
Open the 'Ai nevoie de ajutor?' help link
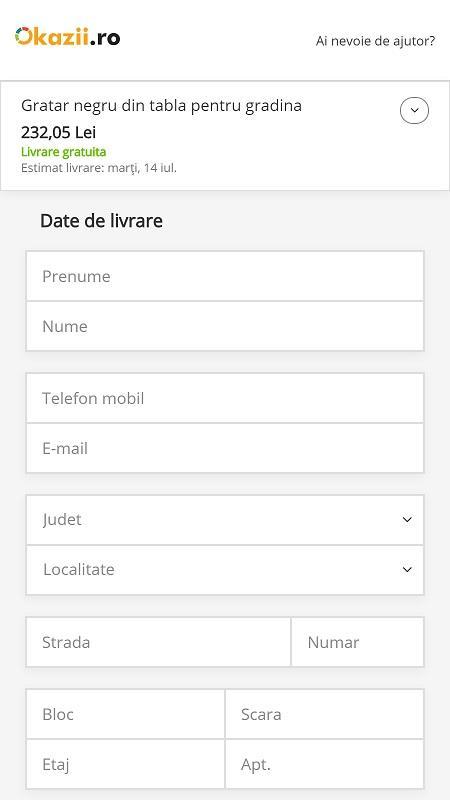(376, 41)
